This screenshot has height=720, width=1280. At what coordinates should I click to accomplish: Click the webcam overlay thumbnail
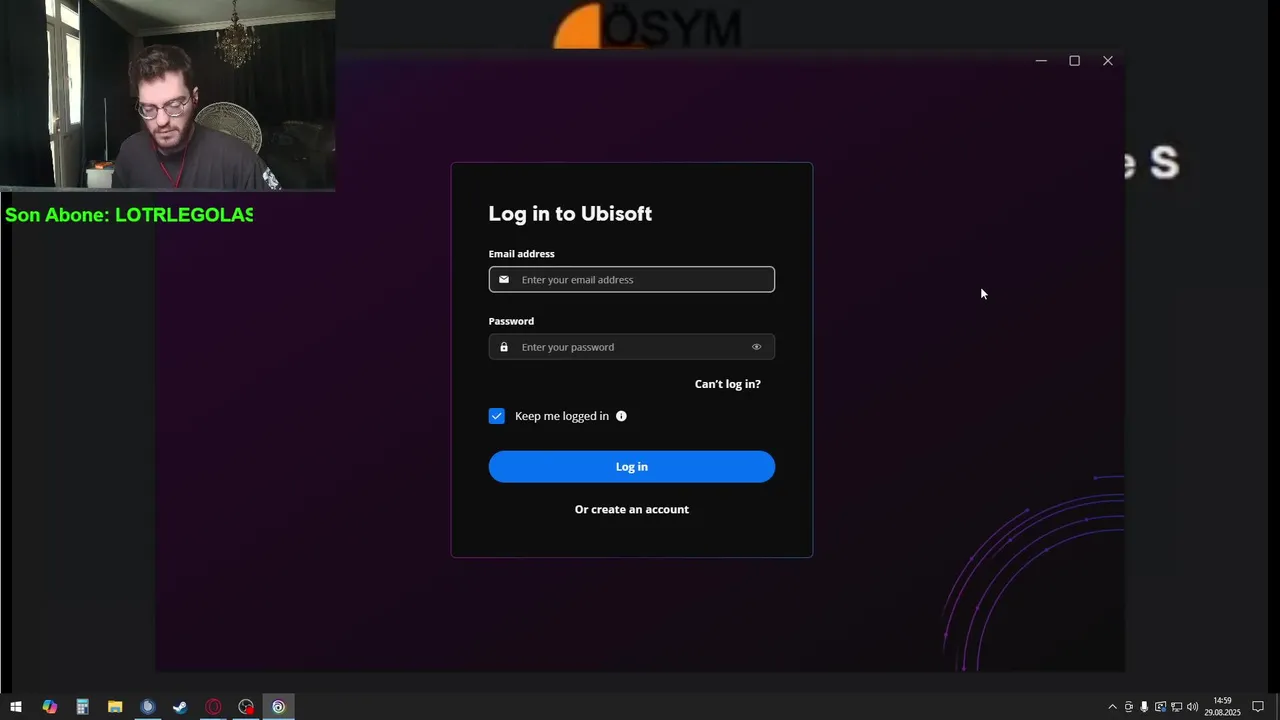[168, 95]
